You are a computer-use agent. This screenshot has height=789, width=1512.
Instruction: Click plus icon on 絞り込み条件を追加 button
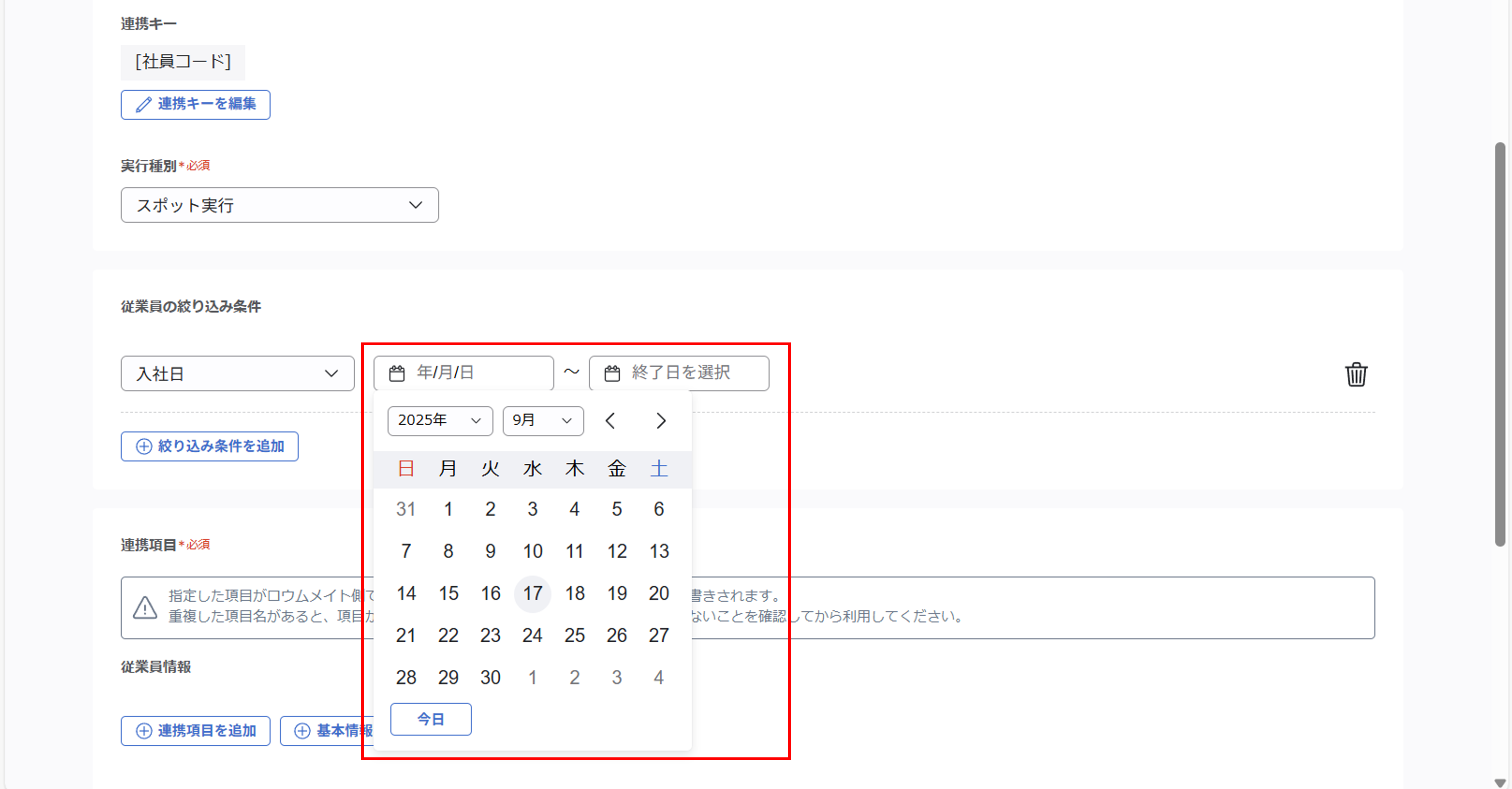tap(144, 447)
